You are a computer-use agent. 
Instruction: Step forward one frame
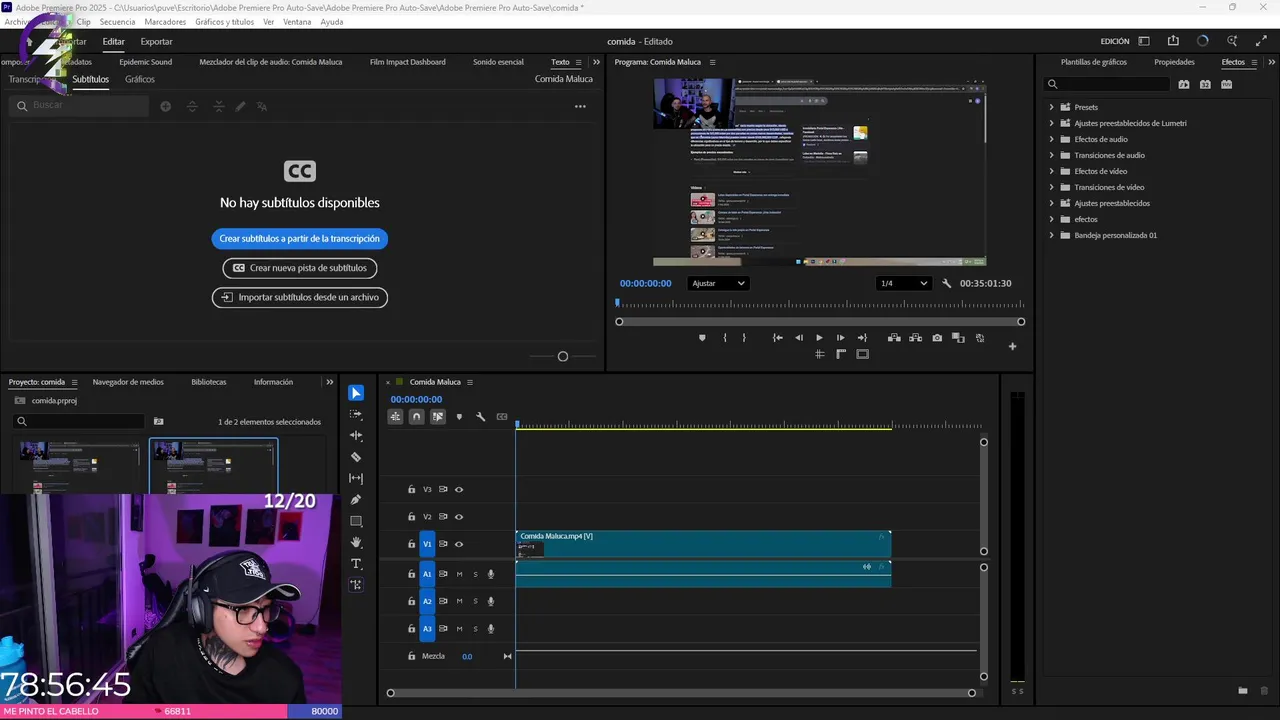tap(840, 338)
